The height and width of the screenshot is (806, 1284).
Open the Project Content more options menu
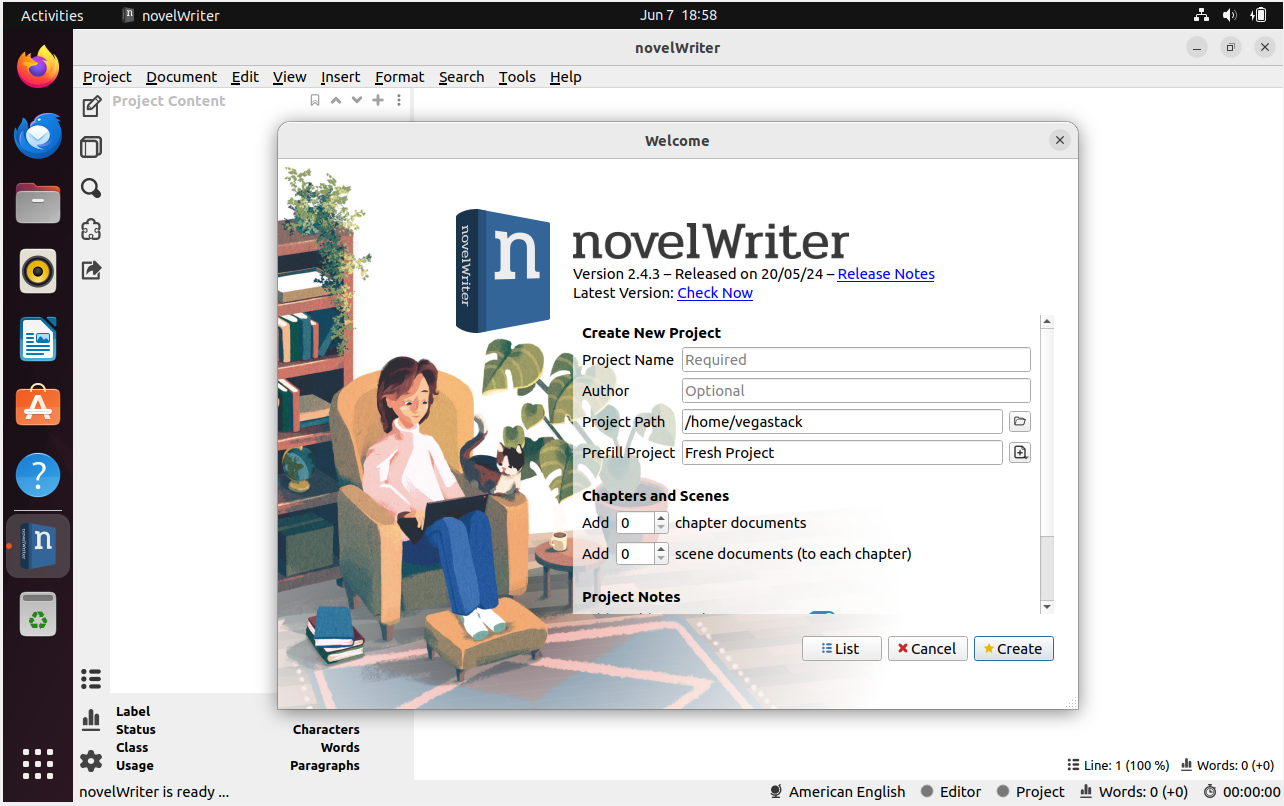pos(399,100)
